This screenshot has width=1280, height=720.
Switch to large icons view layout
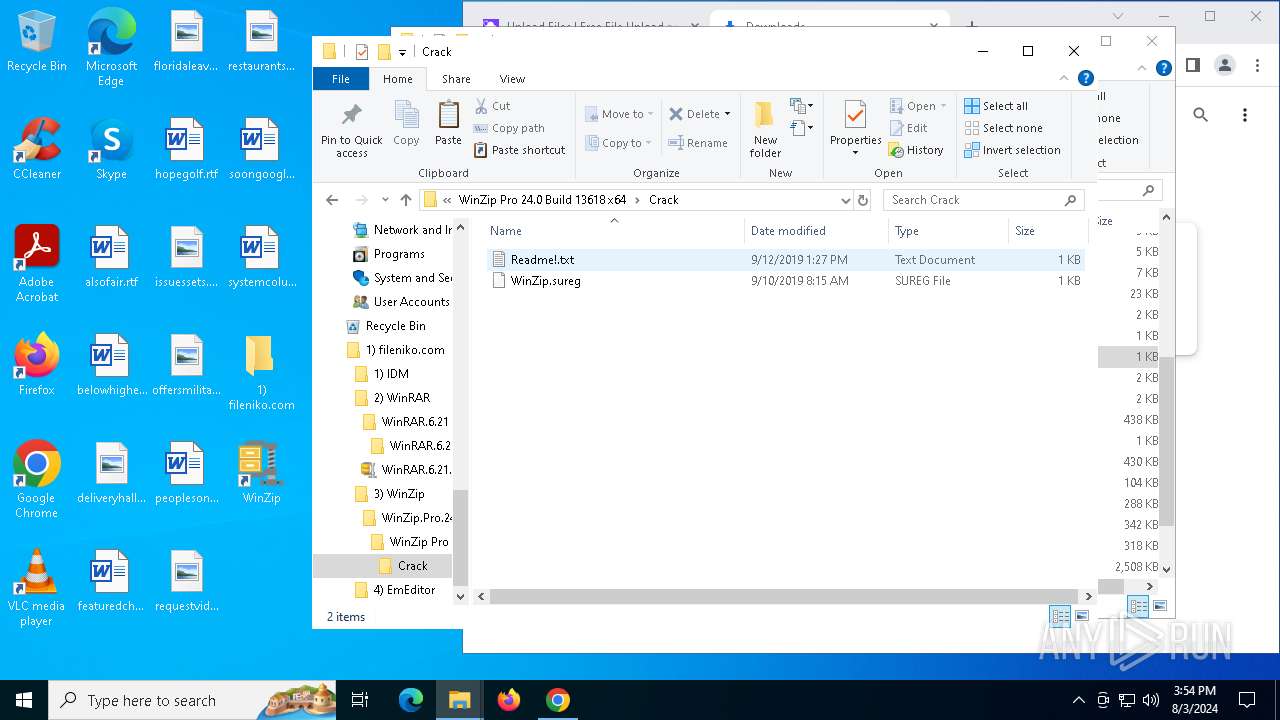(x=1081, y=616)
